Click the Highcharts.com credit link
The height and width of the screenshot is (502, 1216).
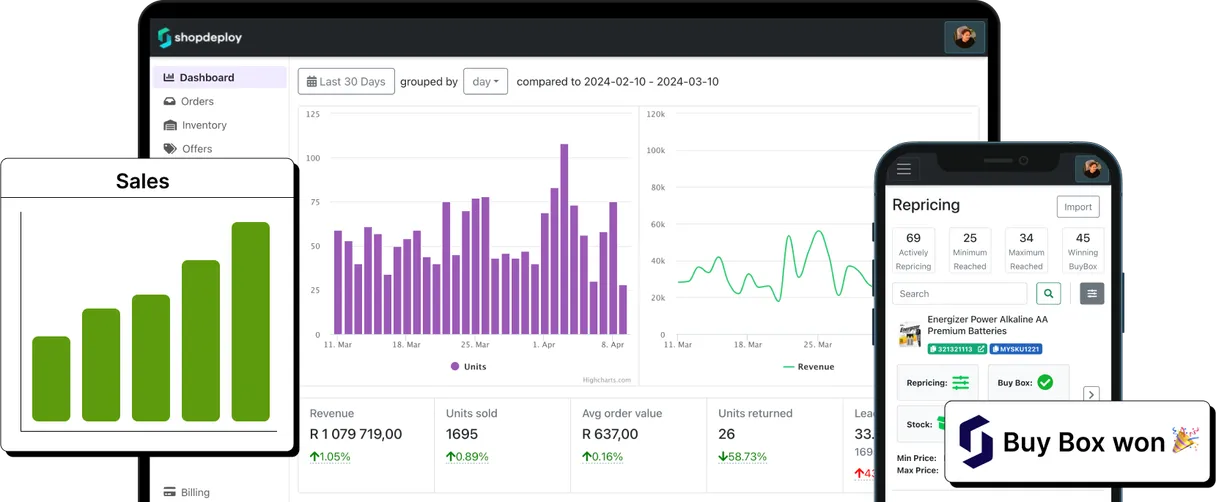click(607, 380)
